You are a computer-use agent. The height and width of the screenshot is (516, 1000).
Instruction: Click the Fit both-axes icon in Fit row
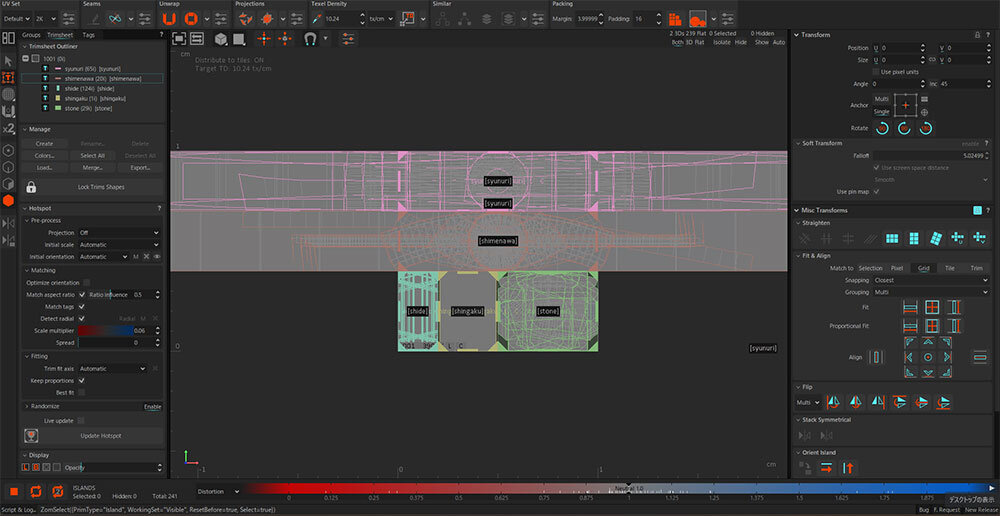click(932, 307)
